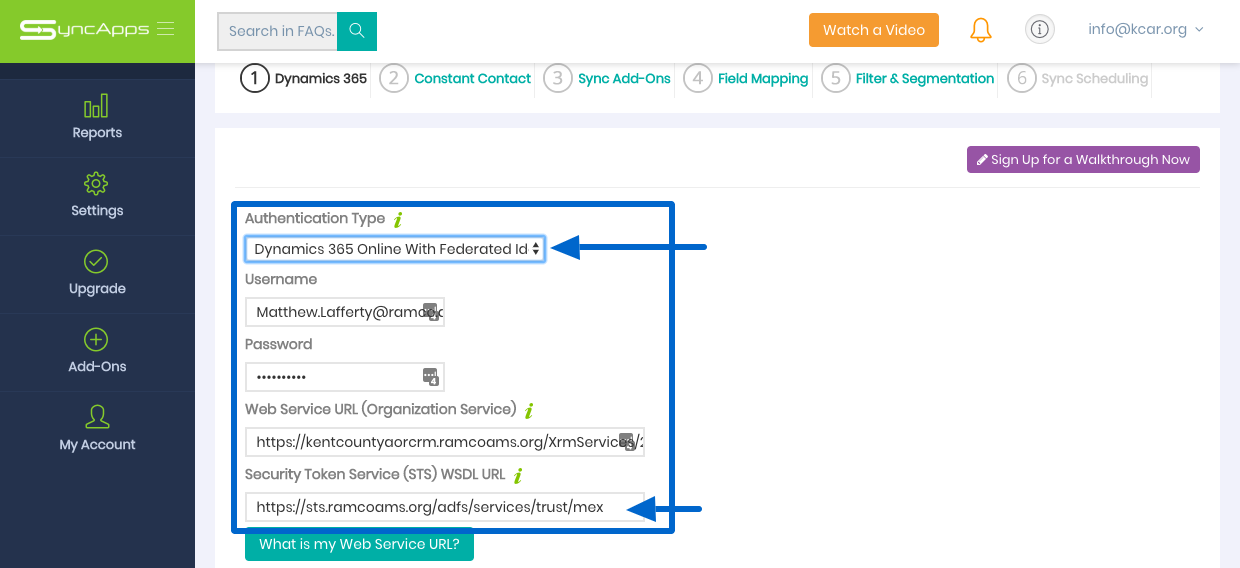The image size is (1240, 568).
Task: Click the Settings gear icon
Action: click(x=96, y=184)
